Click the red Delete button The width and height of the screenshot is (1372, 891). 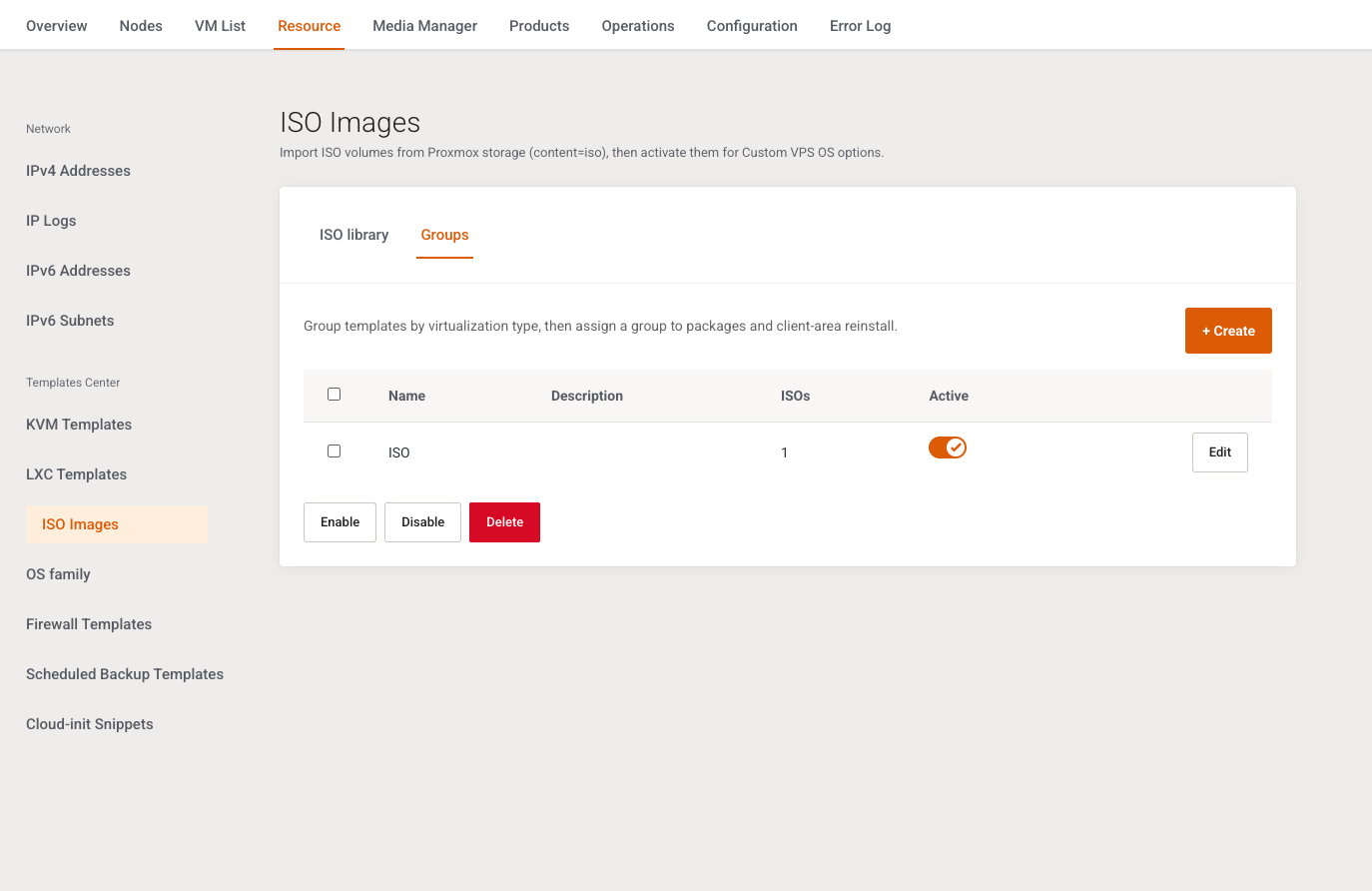click(504, 522)
